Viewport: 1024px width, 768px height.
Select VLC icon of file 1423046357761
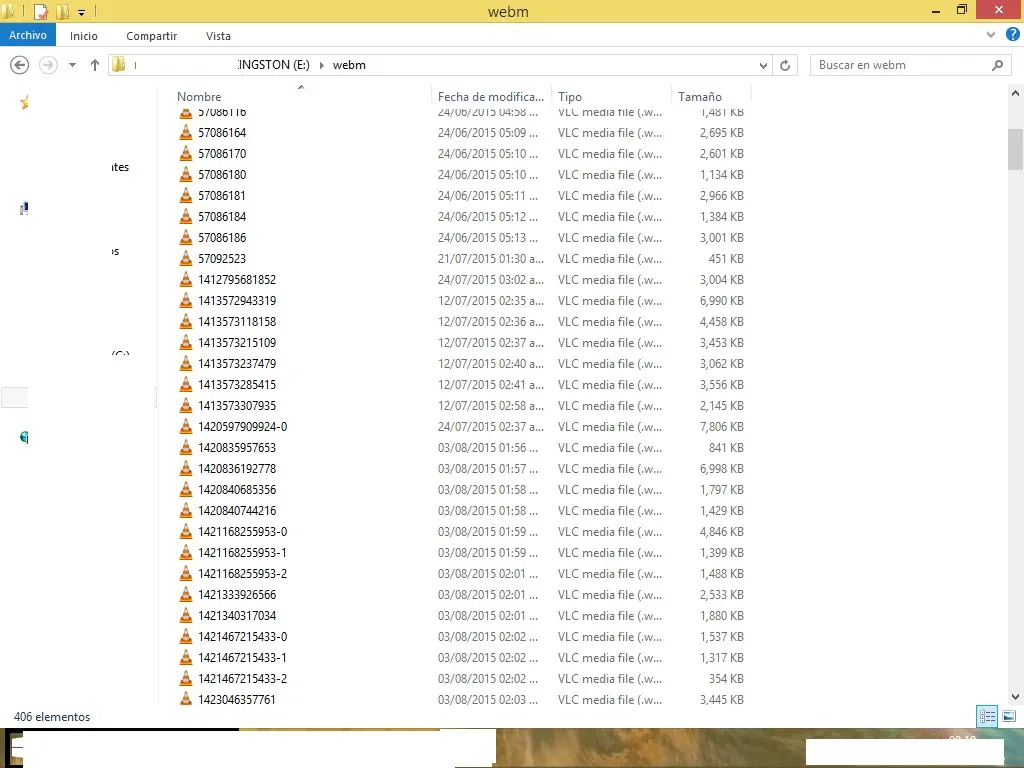click(186, 699)
